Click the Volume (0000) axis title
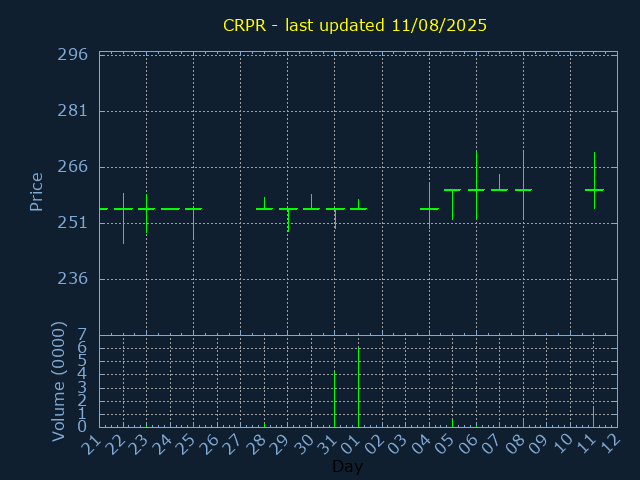 click(58, 382)
